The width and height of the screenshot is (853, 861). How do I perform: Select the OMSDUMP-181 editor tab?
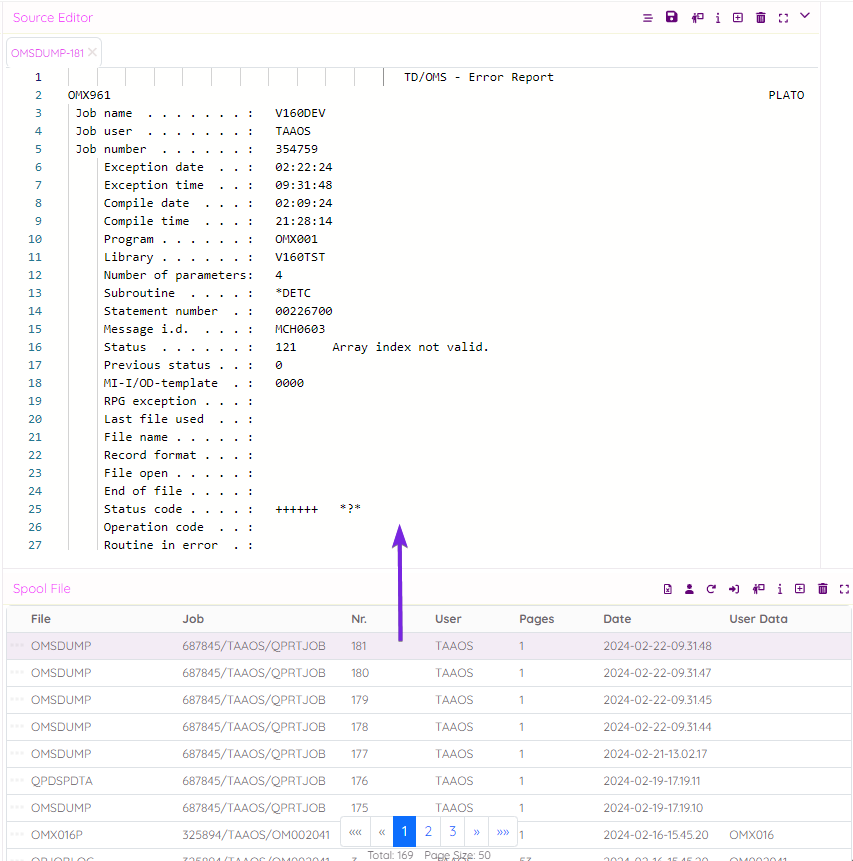coord(47,53)
